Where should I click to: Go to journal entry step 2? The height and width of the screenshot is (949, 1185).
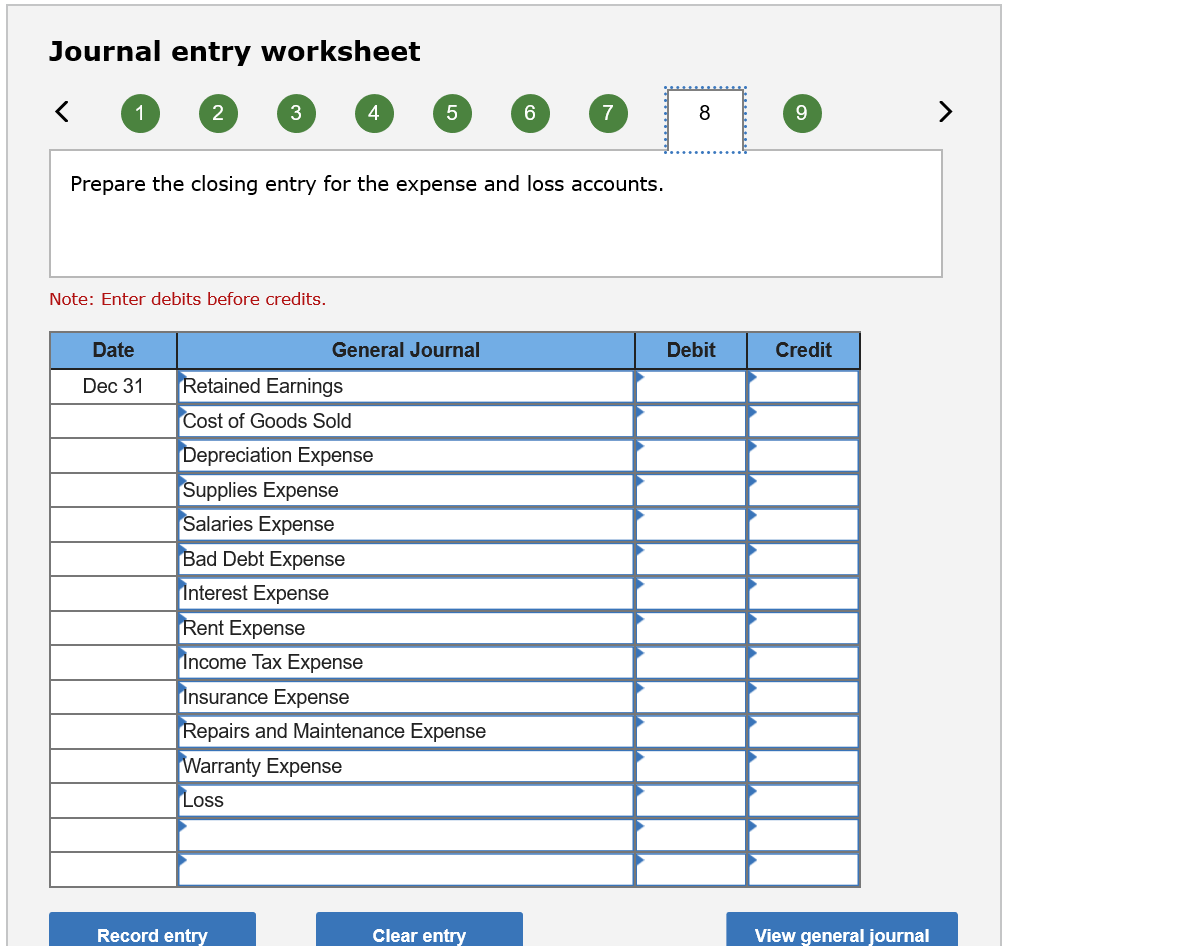pyautogui.click(x=218, y=113)
